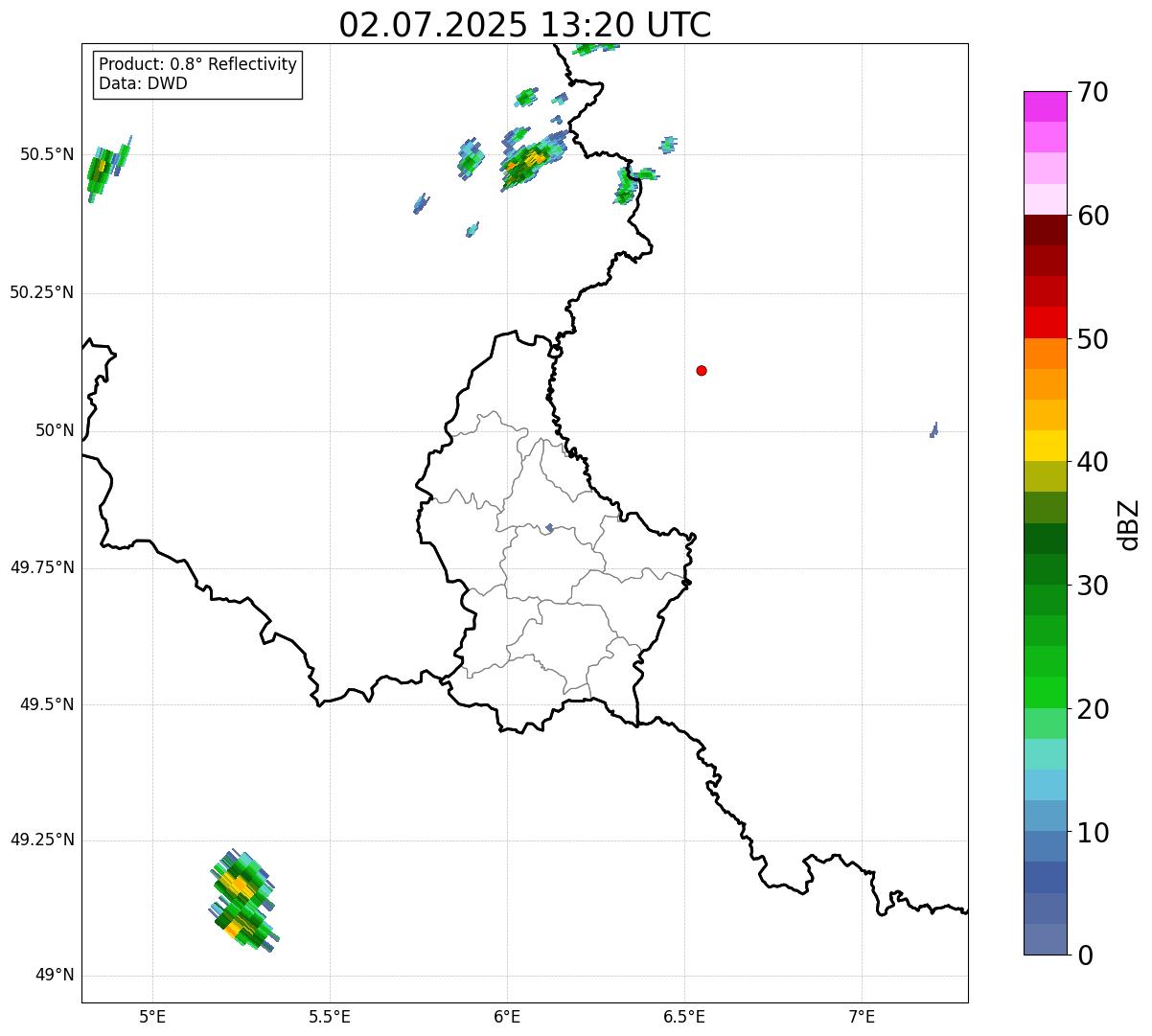
Task: Click the 50°N latitude label
Action: (x=55, y=430)
